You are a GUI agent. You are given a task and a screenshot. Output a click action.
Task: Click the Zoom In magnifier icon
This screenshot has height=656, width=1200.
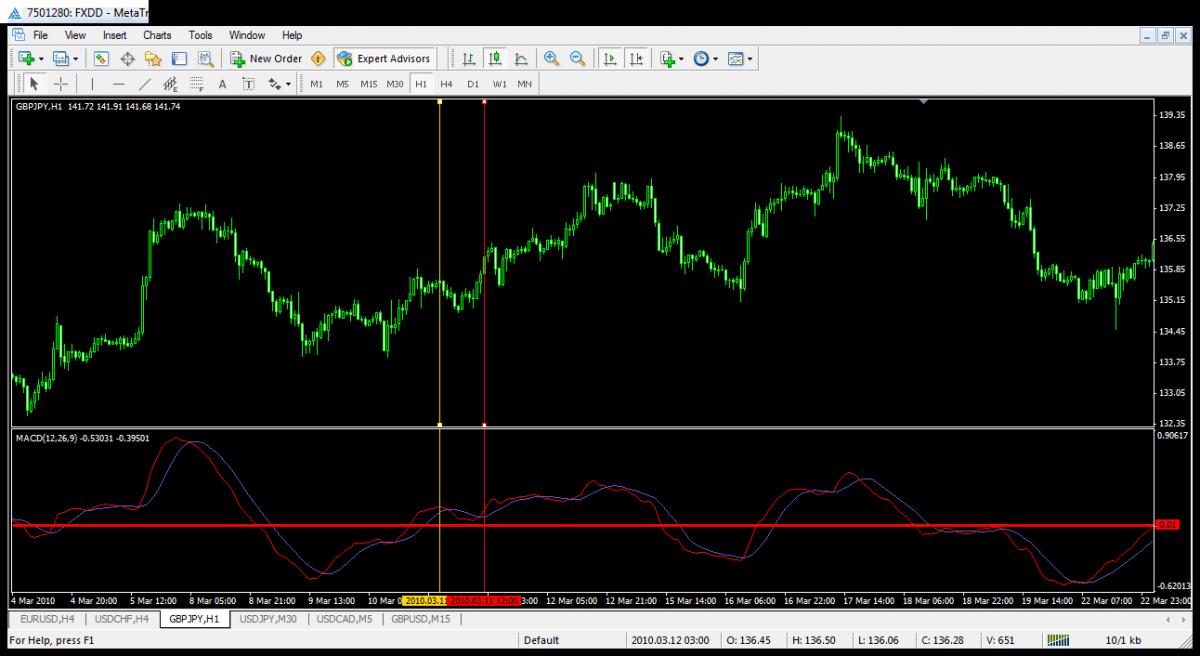click(x=551, y=59)
